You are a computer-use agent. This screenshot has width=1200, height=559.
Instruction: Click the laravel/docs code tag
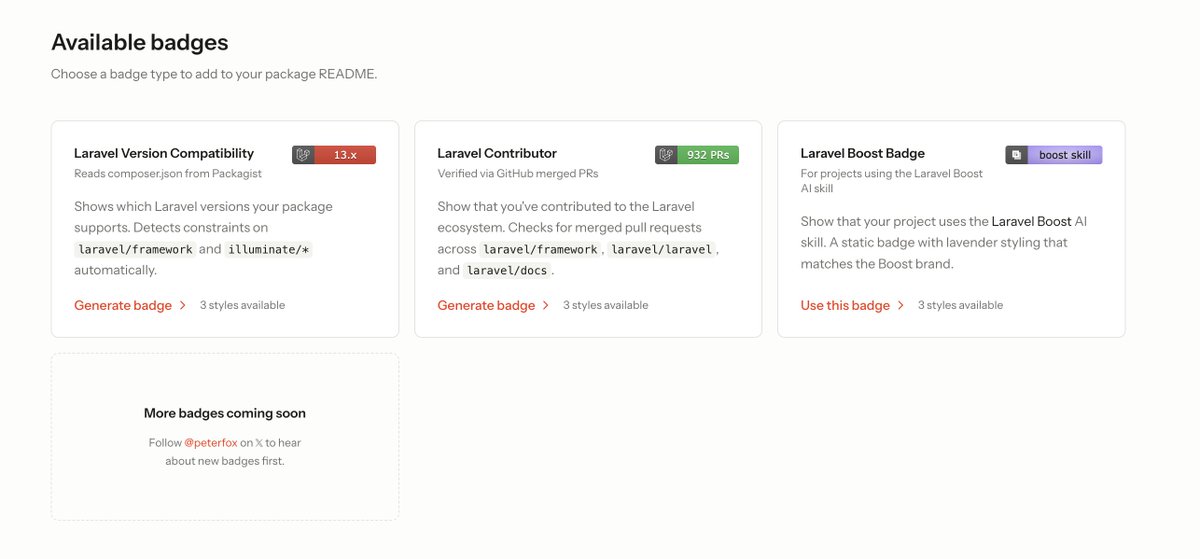coord(509,271)
